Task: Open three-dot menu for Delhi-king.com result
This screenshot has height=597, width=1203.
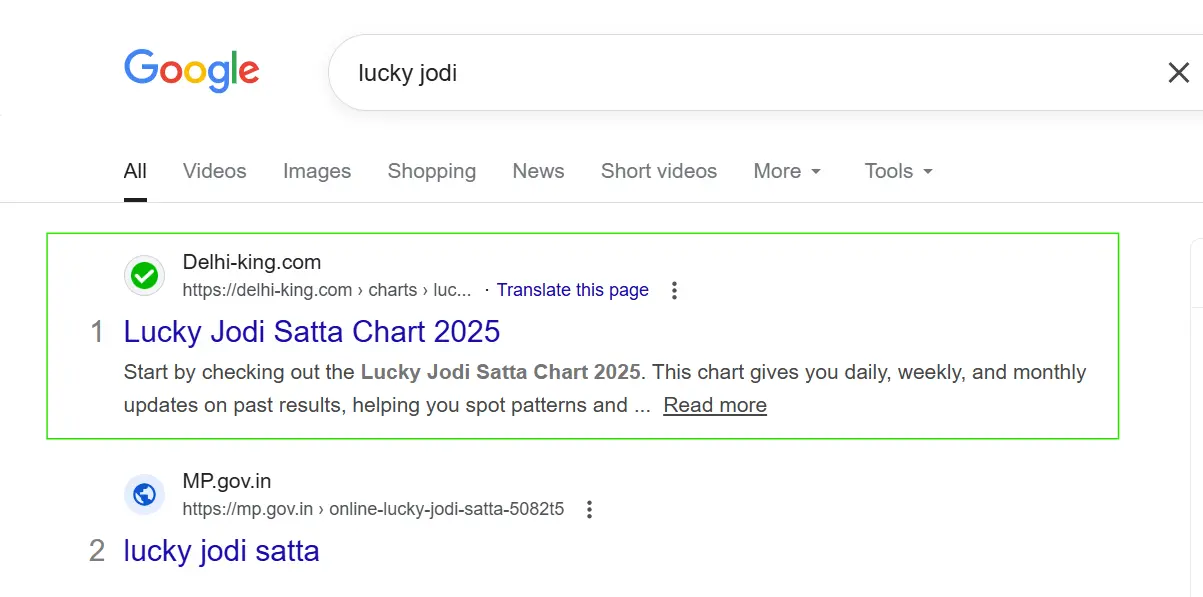Action: (x=674, y=290)
